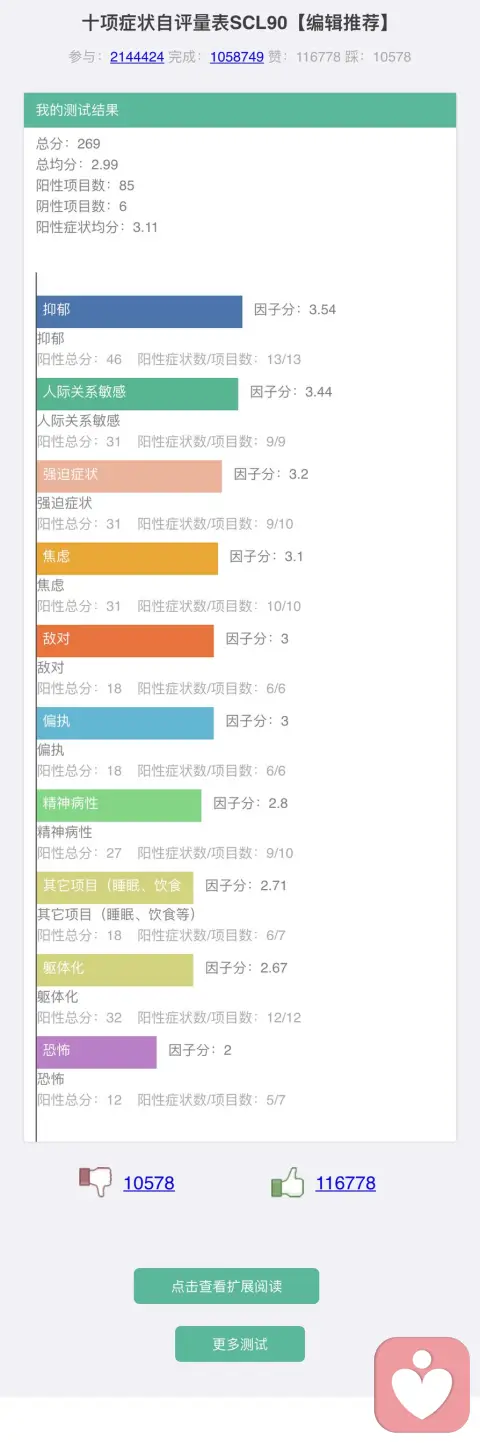480x1443 pixels.
Task: Click the 10578 dislike count link
Action: coord(149,1183)
